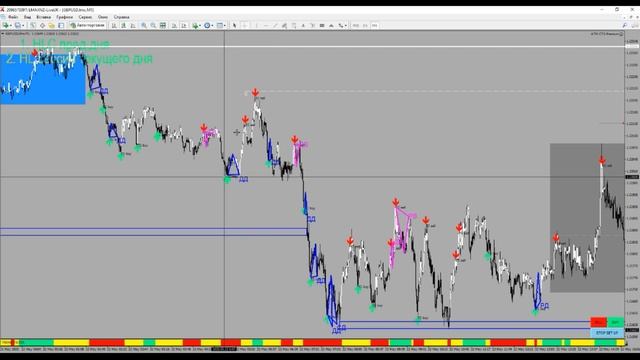The image size is (640, 360).
Task: Select the Text Label tool
Action: coord(312,25)
